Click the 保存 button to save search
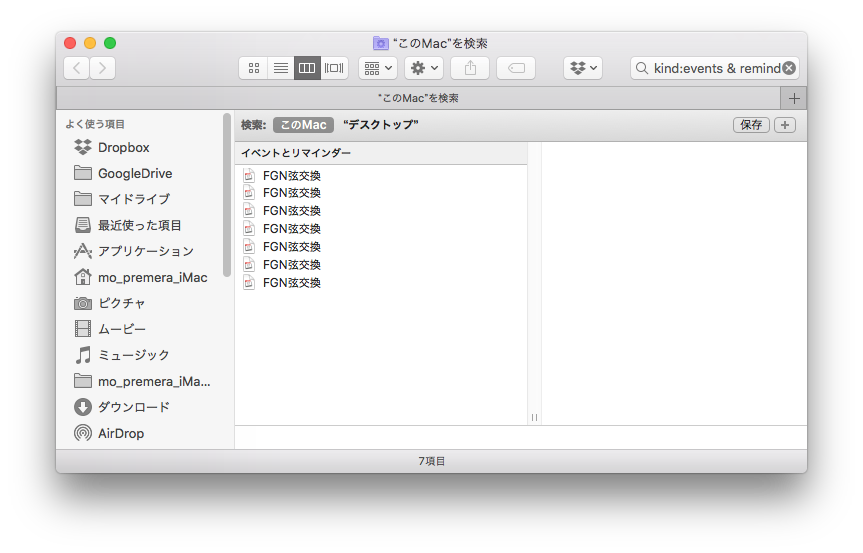Image resolution: width=863 pixels, height=553 pixels. point(751,125)
